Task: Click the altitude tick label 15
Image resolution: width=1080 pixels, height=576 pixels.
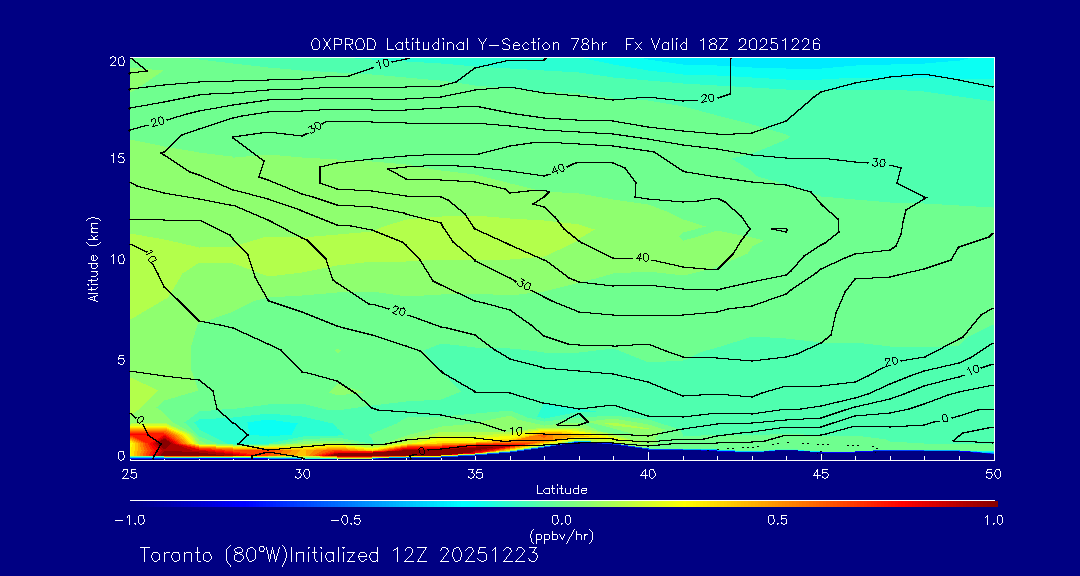Action: (116, 158)
